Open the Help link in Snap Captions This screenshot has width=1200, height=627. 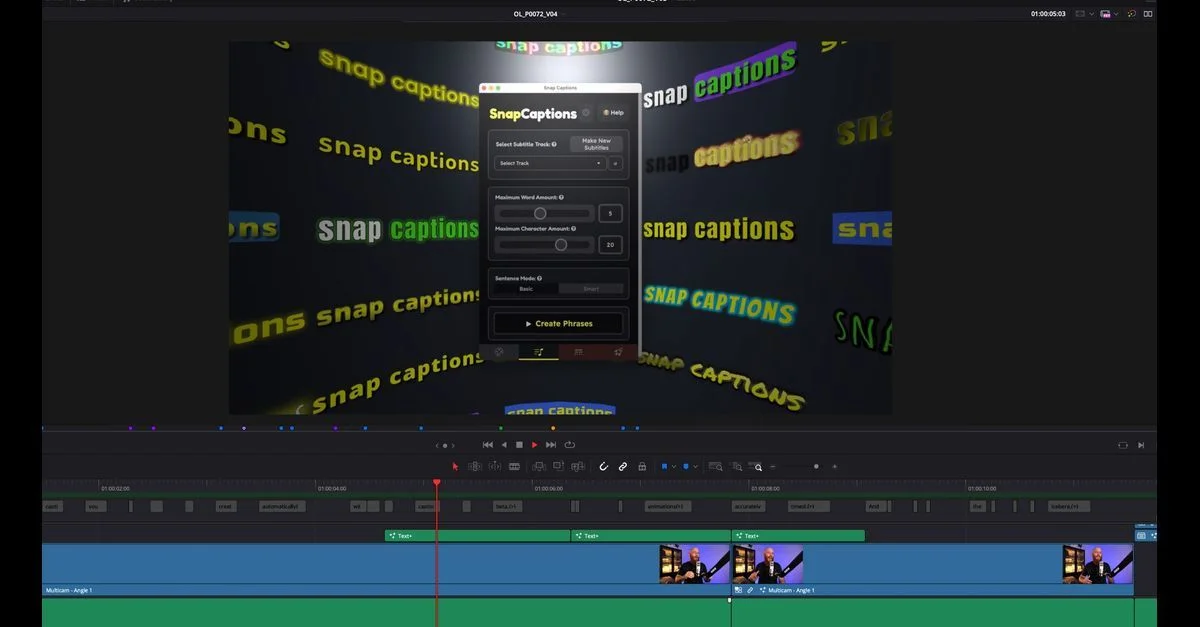(x=613, y=113)
